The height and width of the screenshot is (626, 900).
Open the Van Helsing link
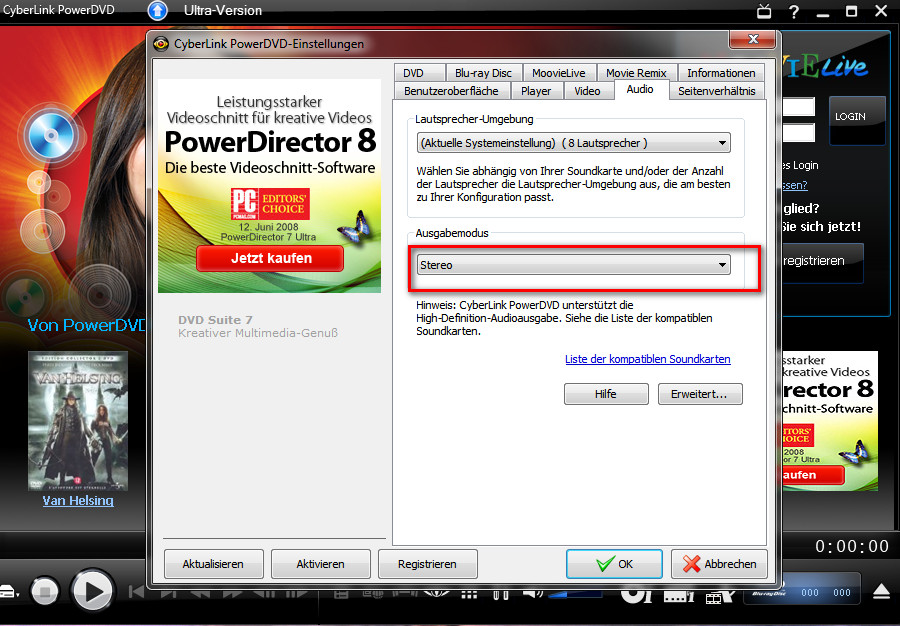point(78,500)
